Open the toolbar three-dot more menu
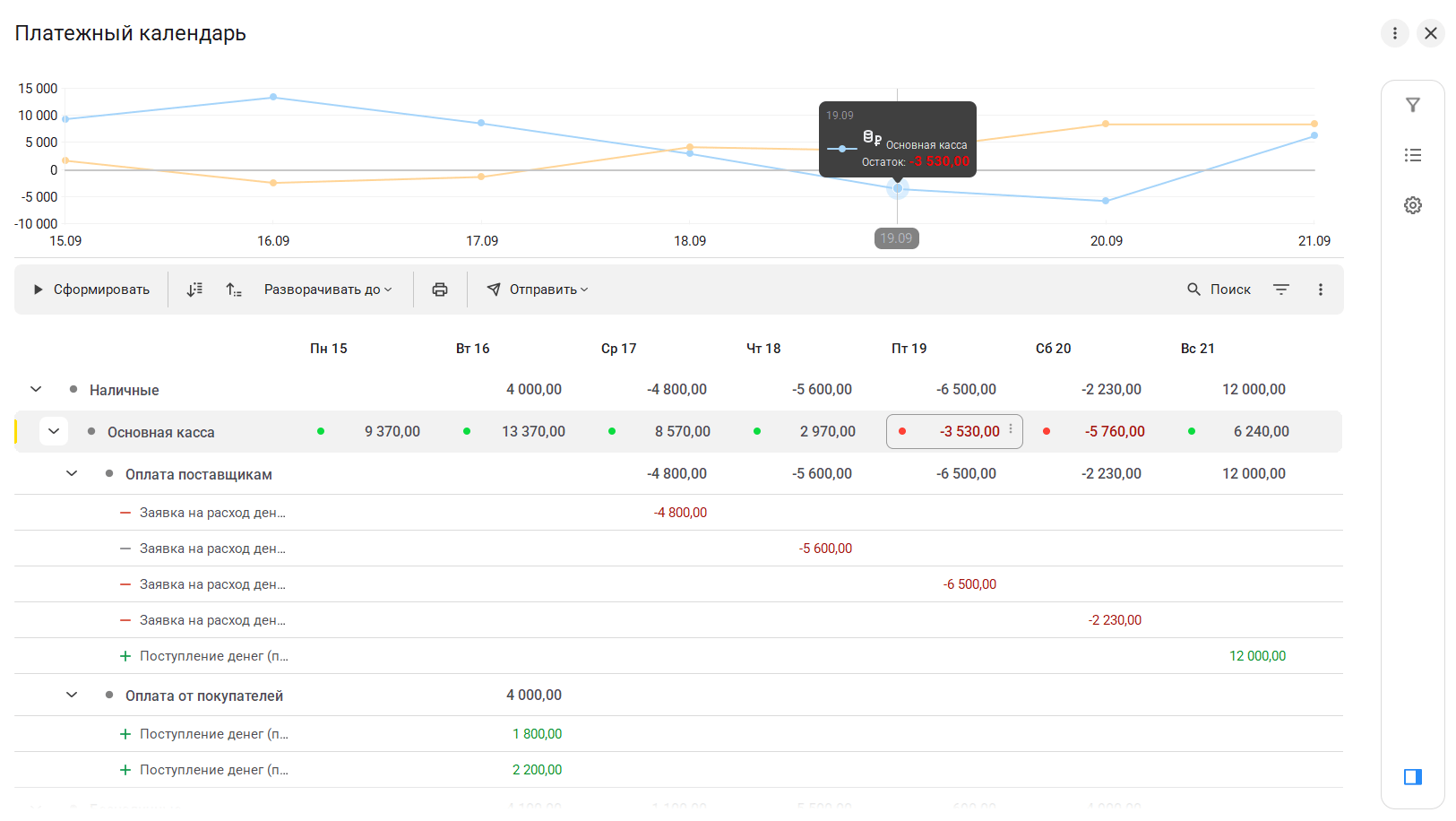The width and height of the screenshot is (1456, 821). tap(1320, 290)
